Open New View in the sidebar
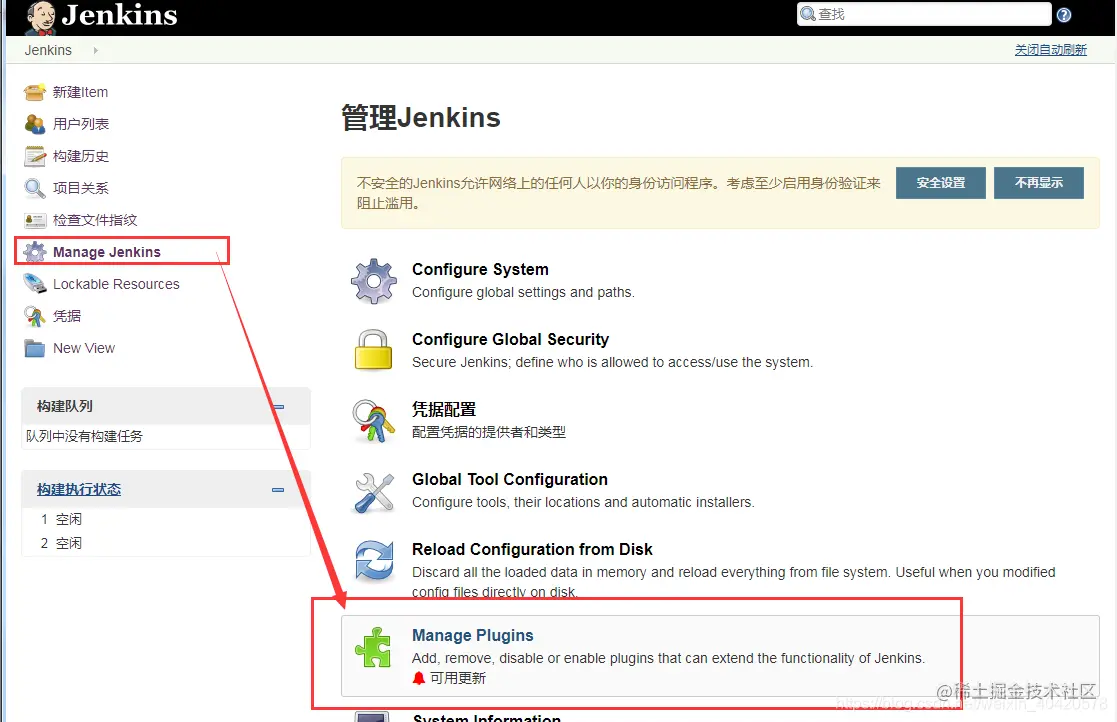This screenshot has height=722, width=1117. (x=84, y=348)
